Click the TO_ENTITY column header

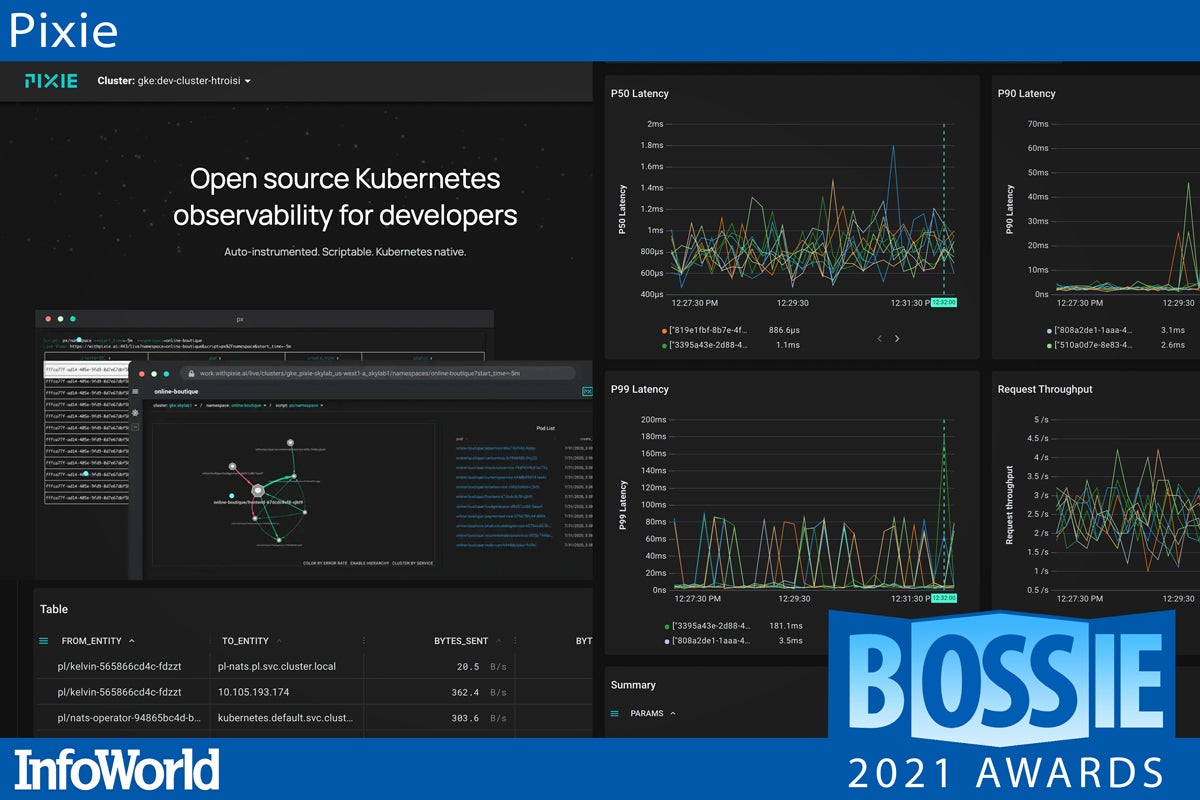(x=245, y=641)
